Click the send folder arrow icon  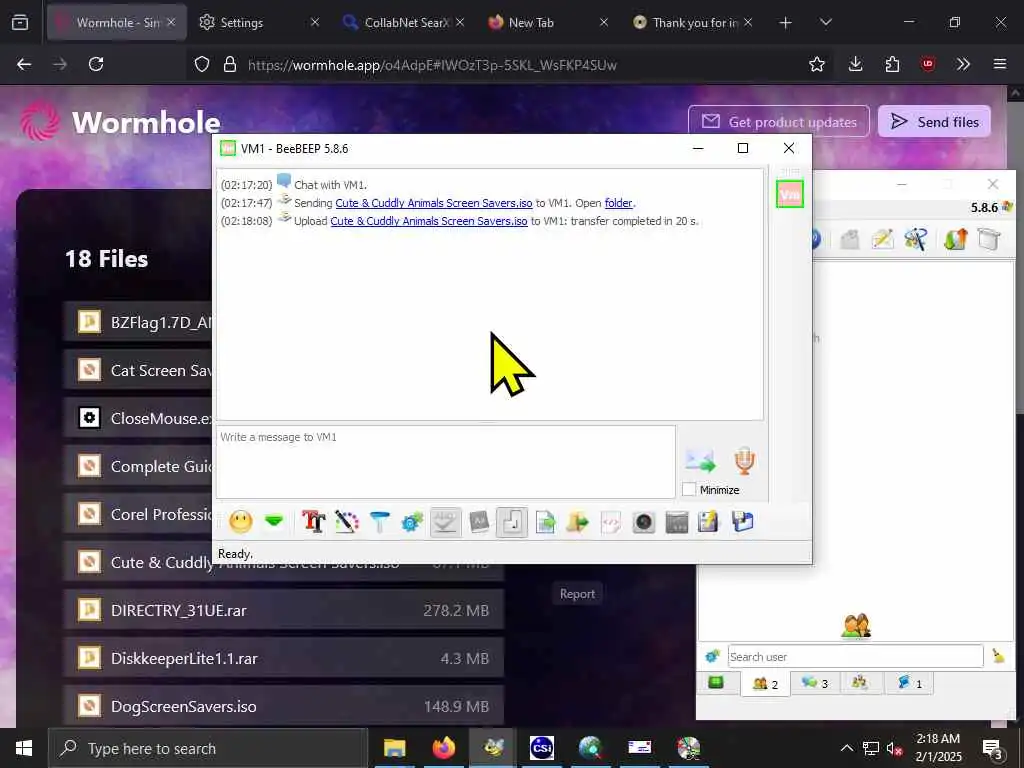[577, 522]
